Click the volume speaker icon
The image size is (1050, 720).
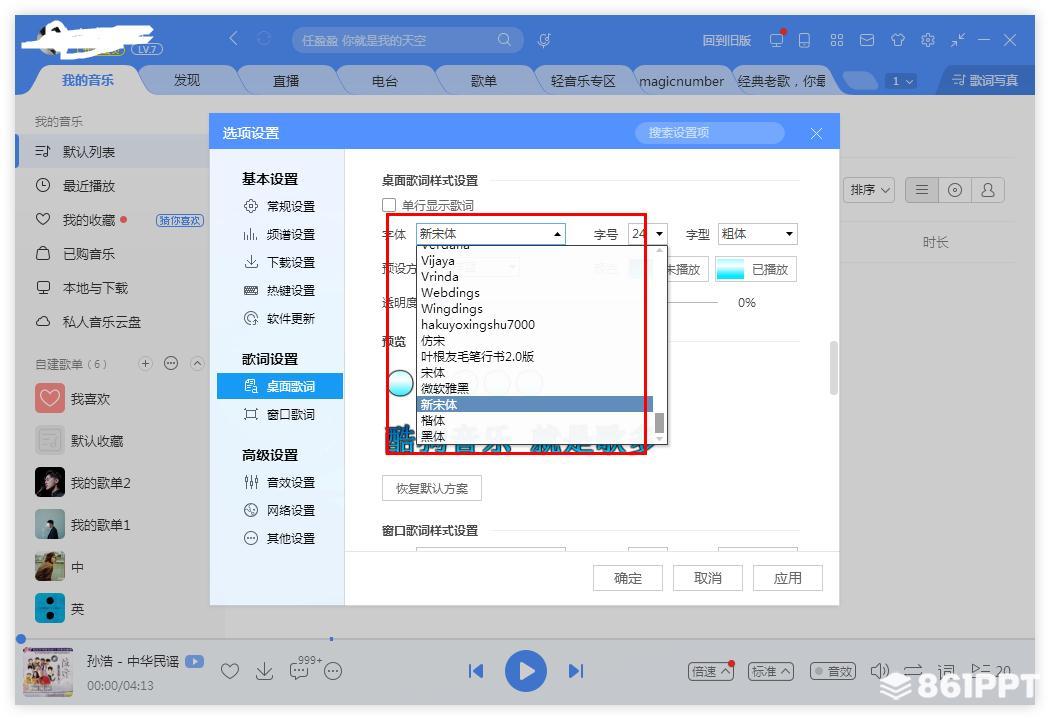(x=879, y=670)
